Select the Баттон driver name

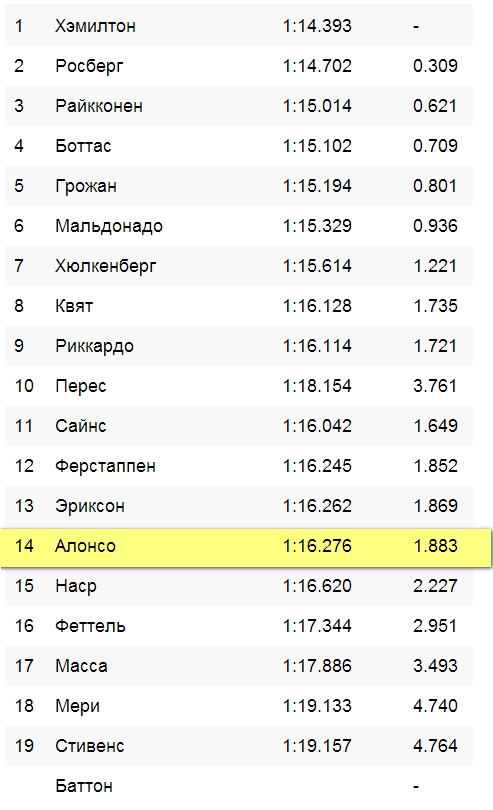point(84,786)
